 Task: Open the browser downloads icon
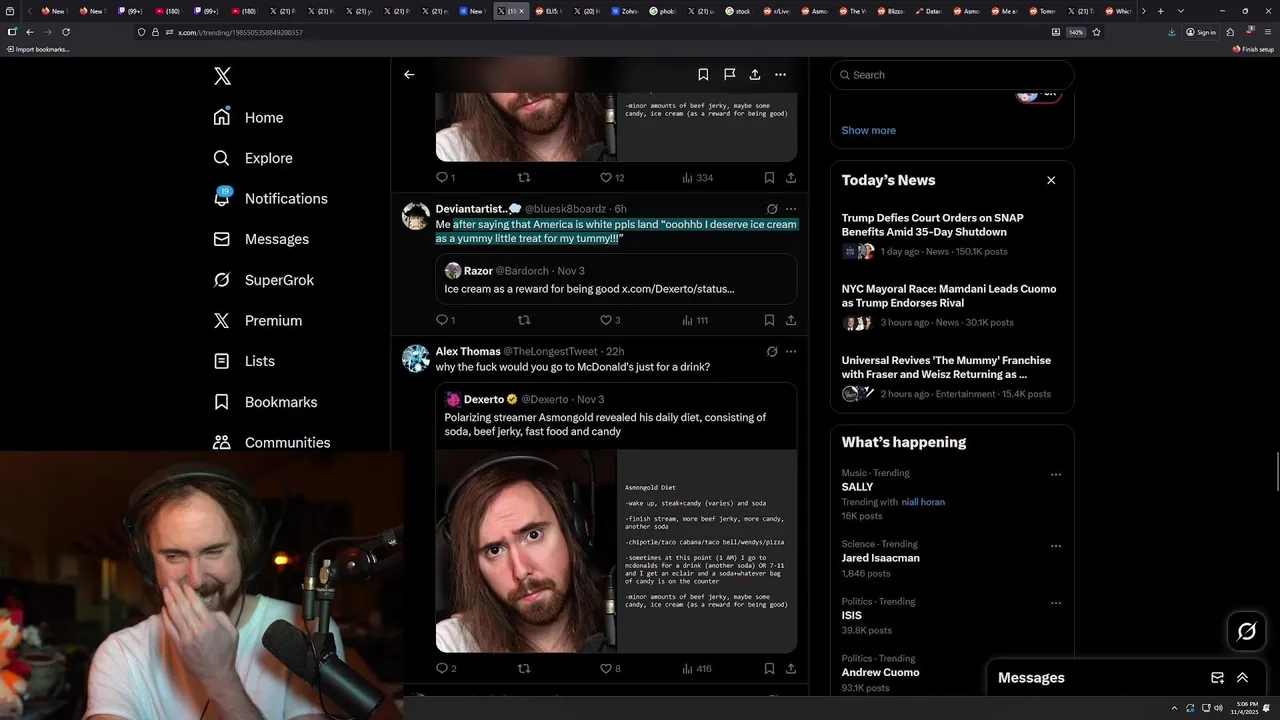click(1172, 32)
